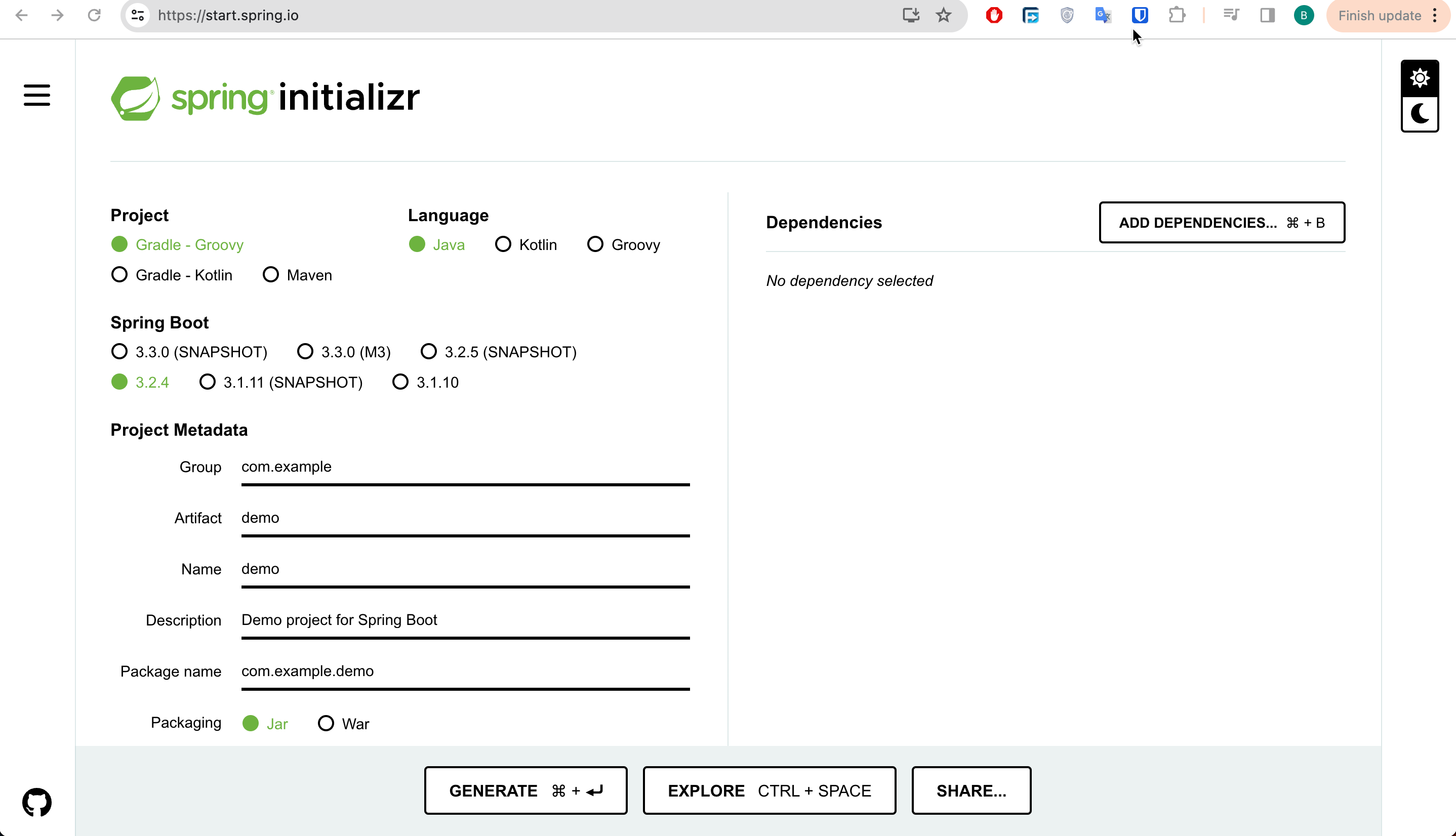1456x836 pixels.
Task: Click the Name input field
Action: 465,570
